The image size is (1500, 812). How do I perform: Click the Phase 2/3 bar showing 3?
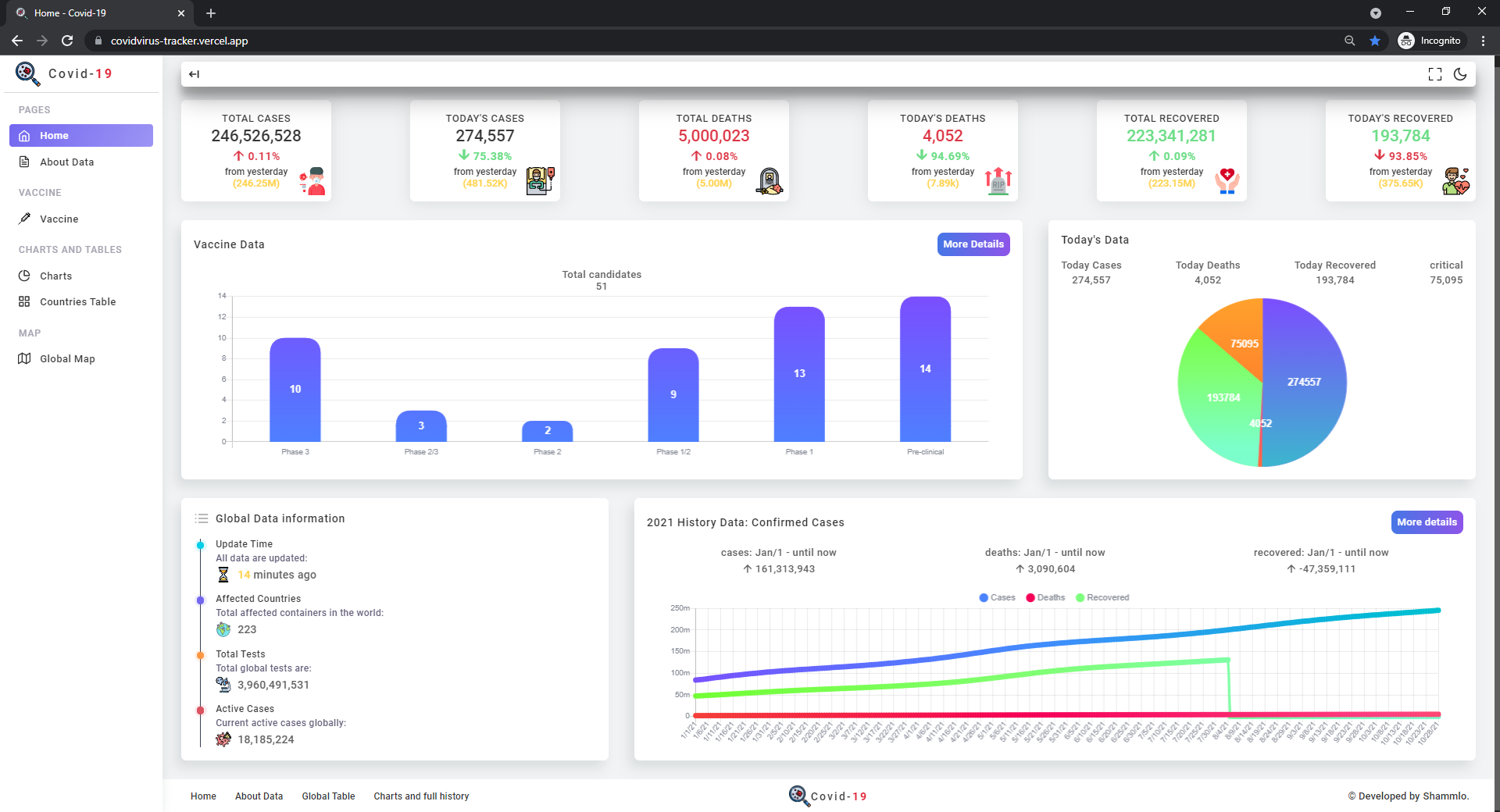[x=421, y=426]
